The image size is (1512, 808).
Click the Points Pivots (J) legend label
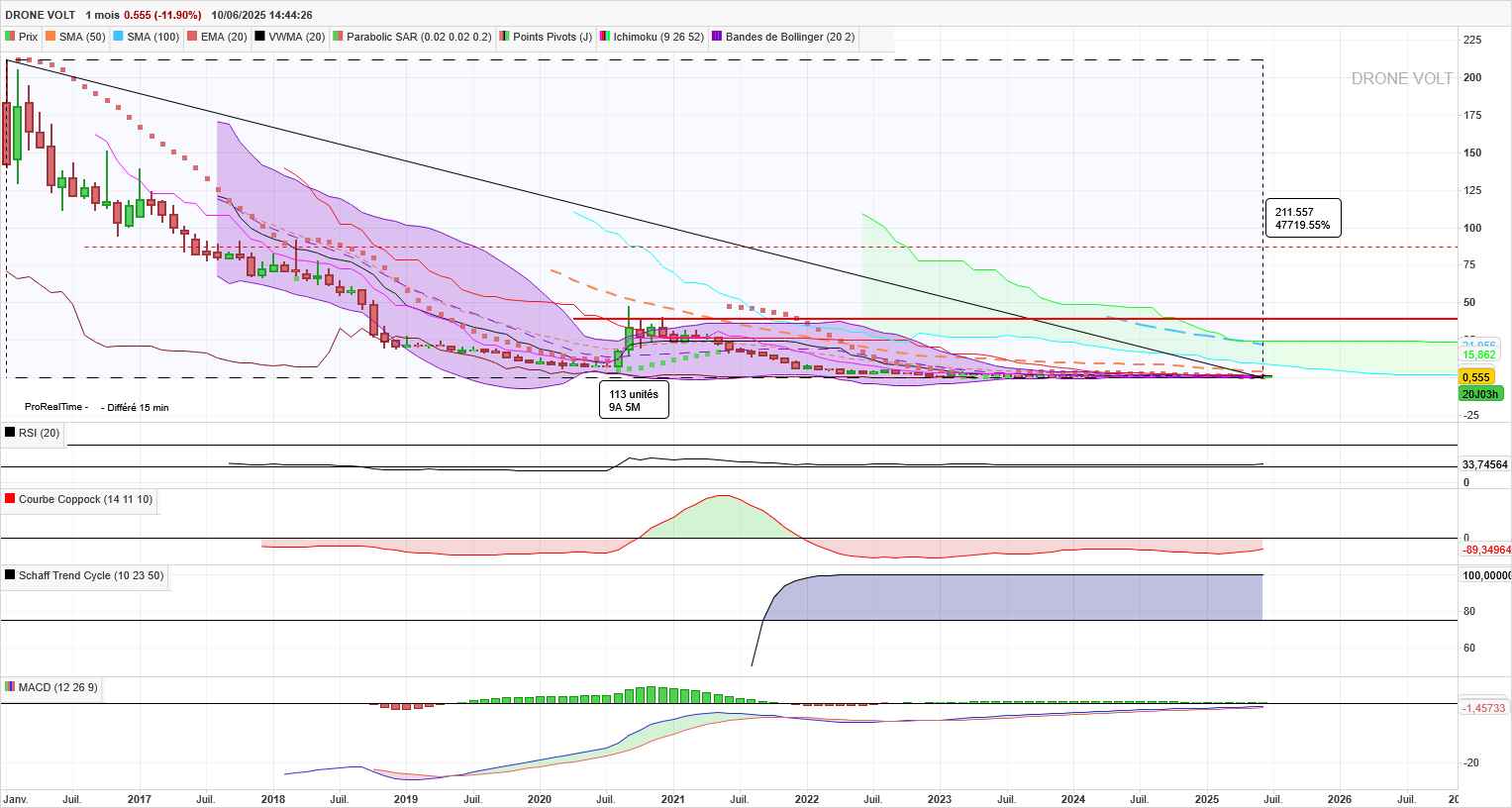point(553,37)
